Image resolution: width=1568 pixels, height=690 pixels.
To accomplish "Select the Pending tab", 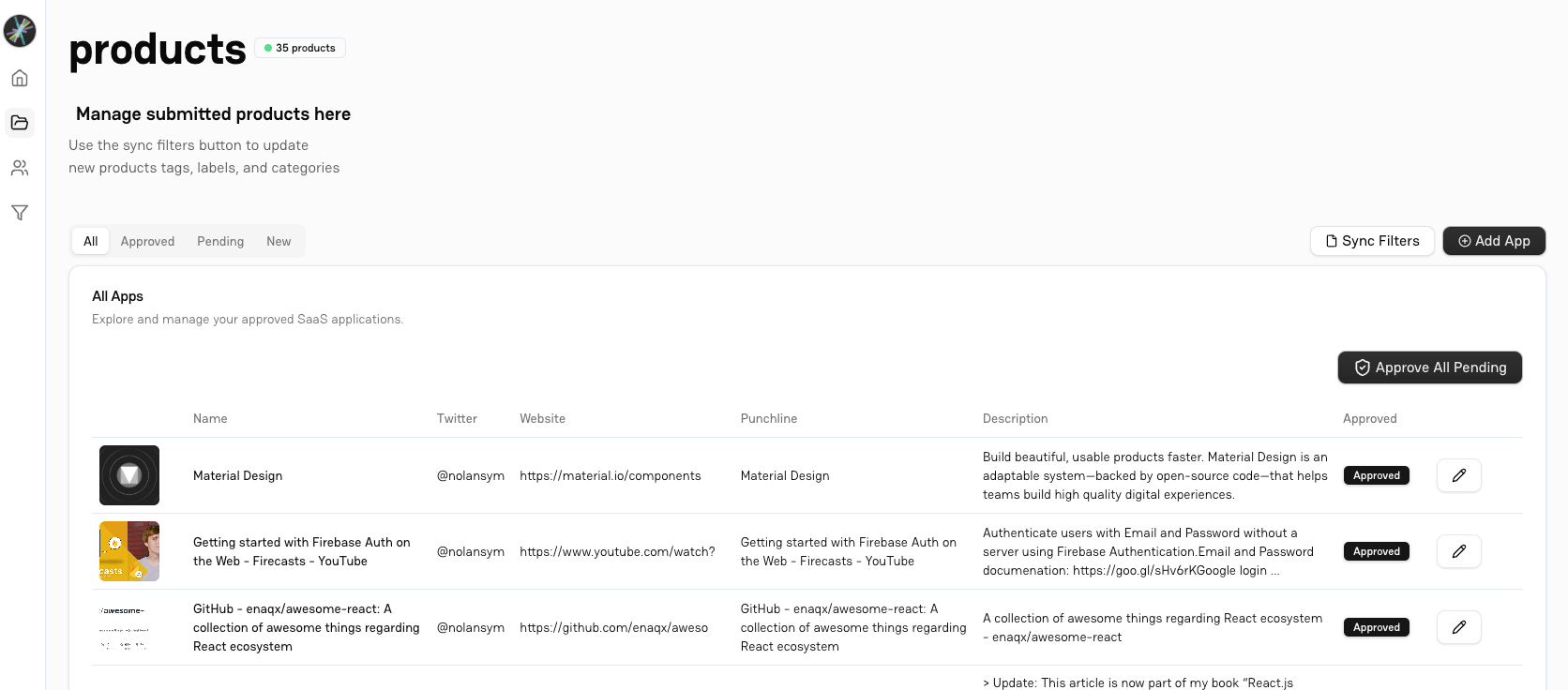I will pos(220,241).
